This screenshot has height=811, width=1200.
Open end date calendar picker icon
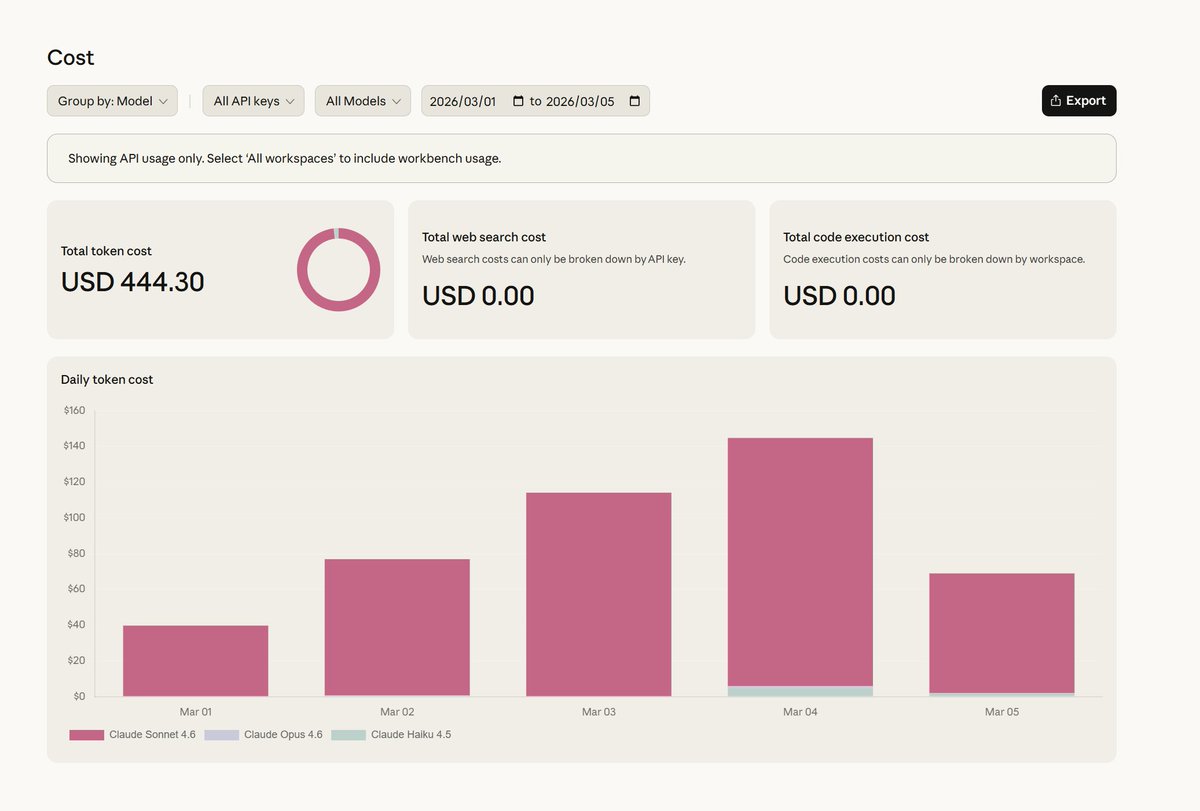pyautogui.click(x=634, y=101)
